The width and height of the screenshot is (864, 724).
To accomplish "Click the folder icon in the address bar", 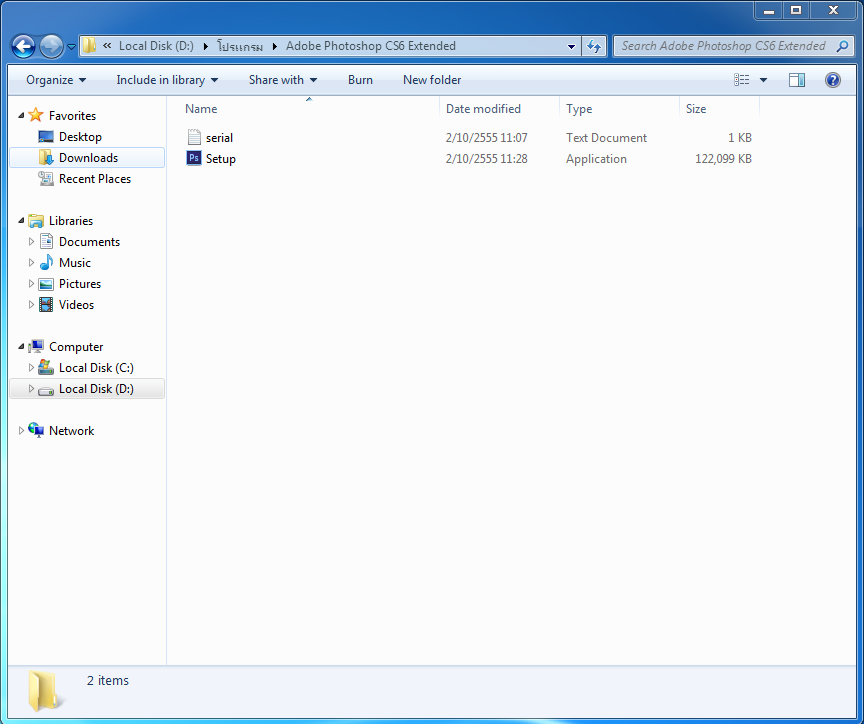I will (x=89, y=46).
